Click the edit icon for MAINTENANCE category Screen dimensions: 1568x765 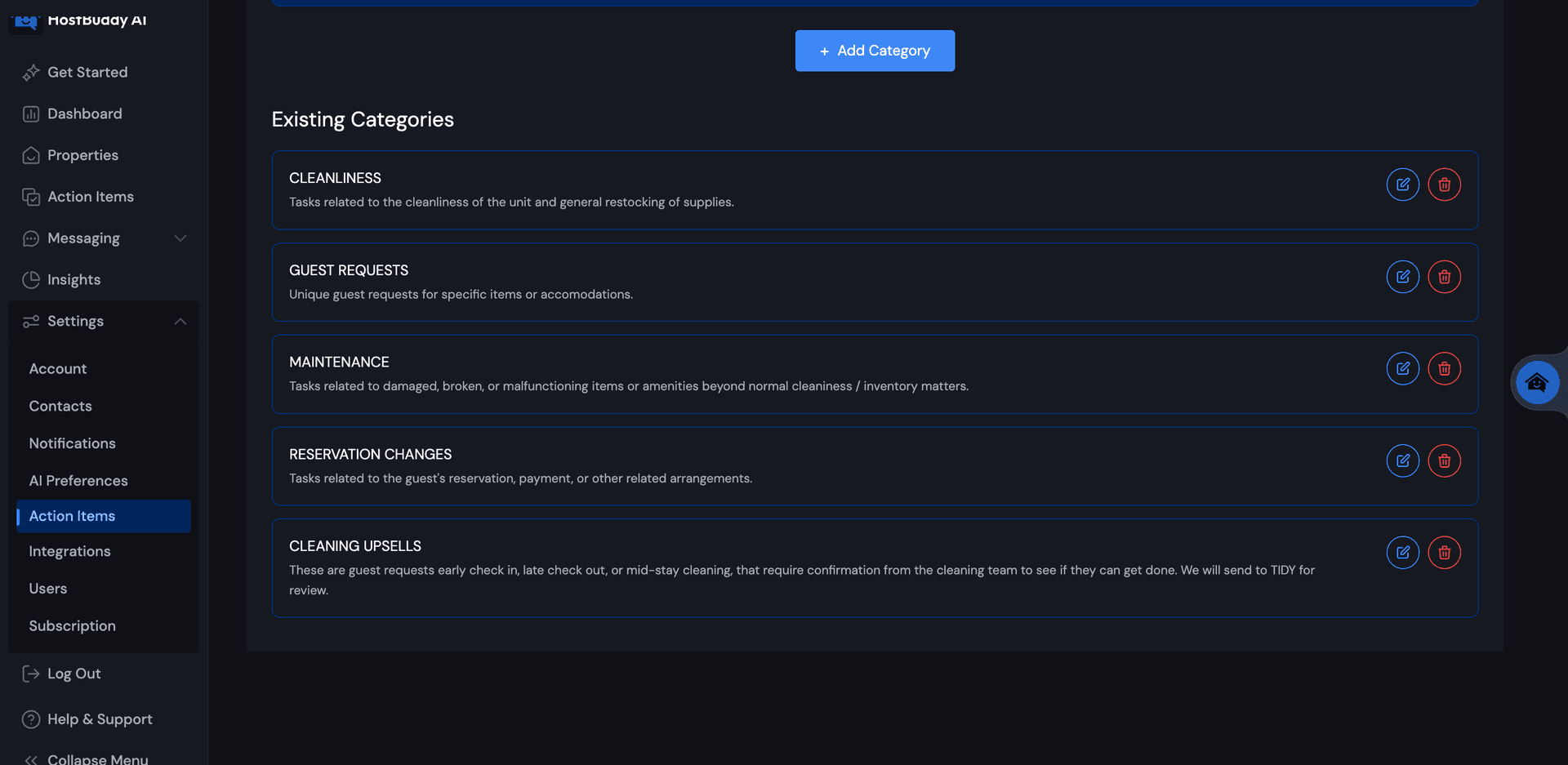pyautogui.click(x=1403, y=368)
